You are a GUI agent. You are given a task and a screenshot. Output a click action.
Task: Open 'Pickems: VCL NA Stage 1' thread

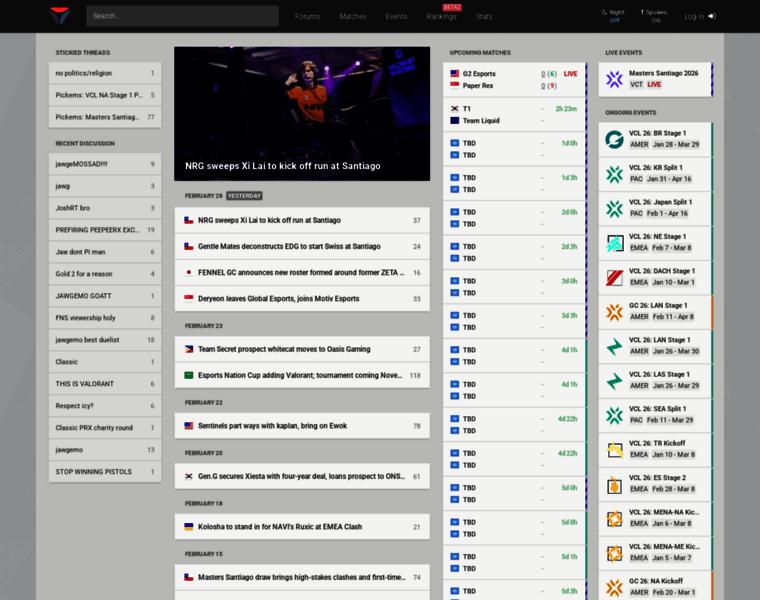(x=105, y=95)
